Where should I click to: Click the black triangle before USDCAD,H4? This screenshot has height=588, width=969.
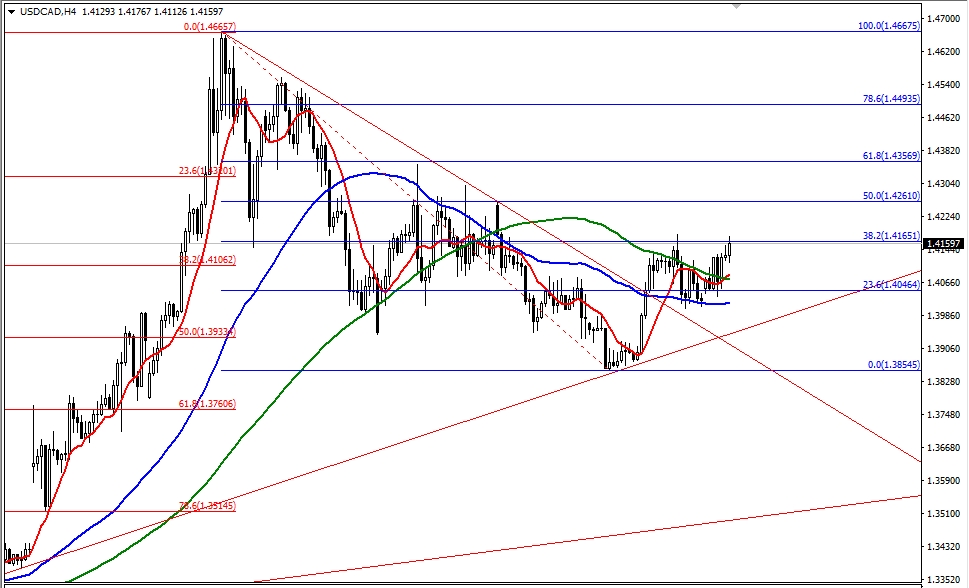pyautogui.click(x=11, y=12)
